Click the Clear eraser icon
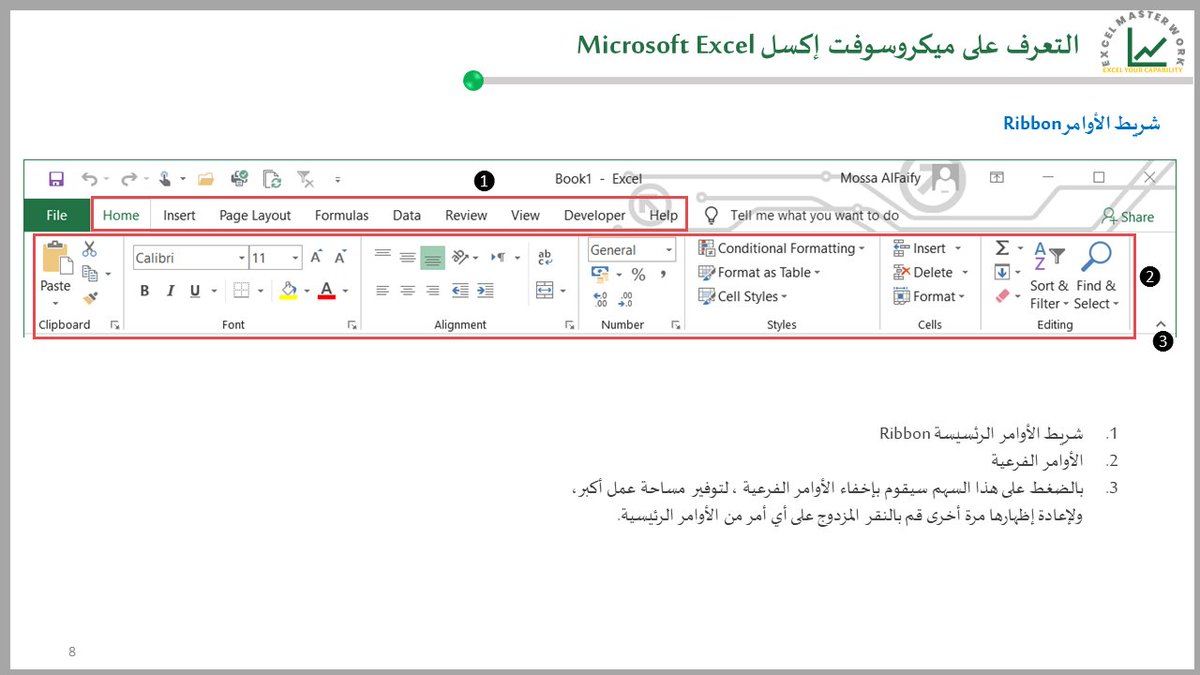Viewport: 1200px width, 675px height. coord(1002,296)
